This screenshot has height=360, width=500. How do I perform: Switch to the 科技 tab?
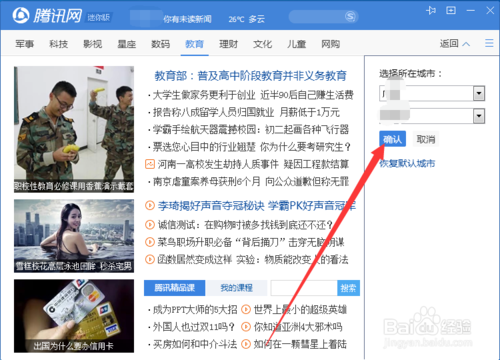[x=58, y=44]
